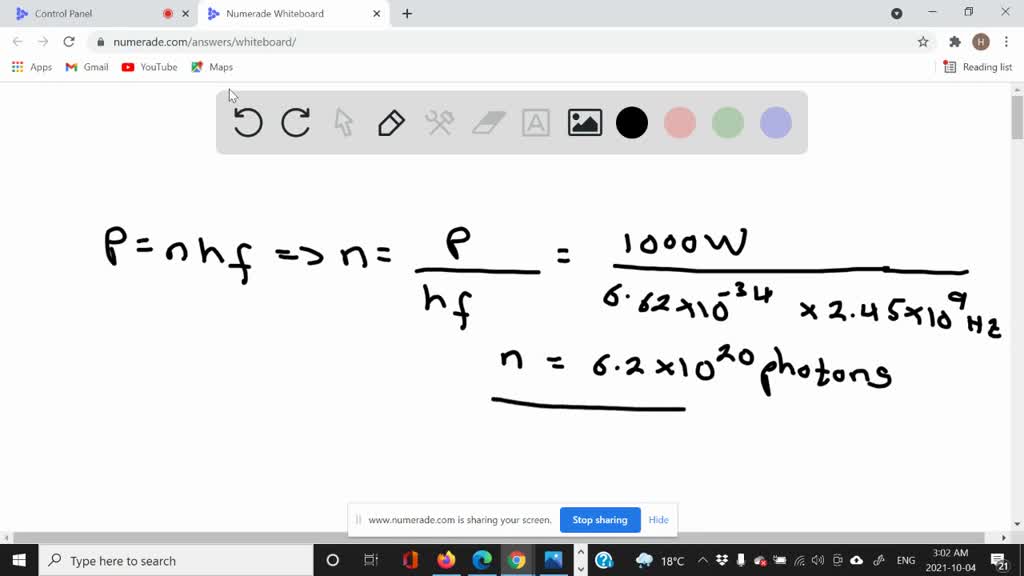Click the Numerade Whiteboard tab
1024x576 pixels.
[x=280, y=13]
